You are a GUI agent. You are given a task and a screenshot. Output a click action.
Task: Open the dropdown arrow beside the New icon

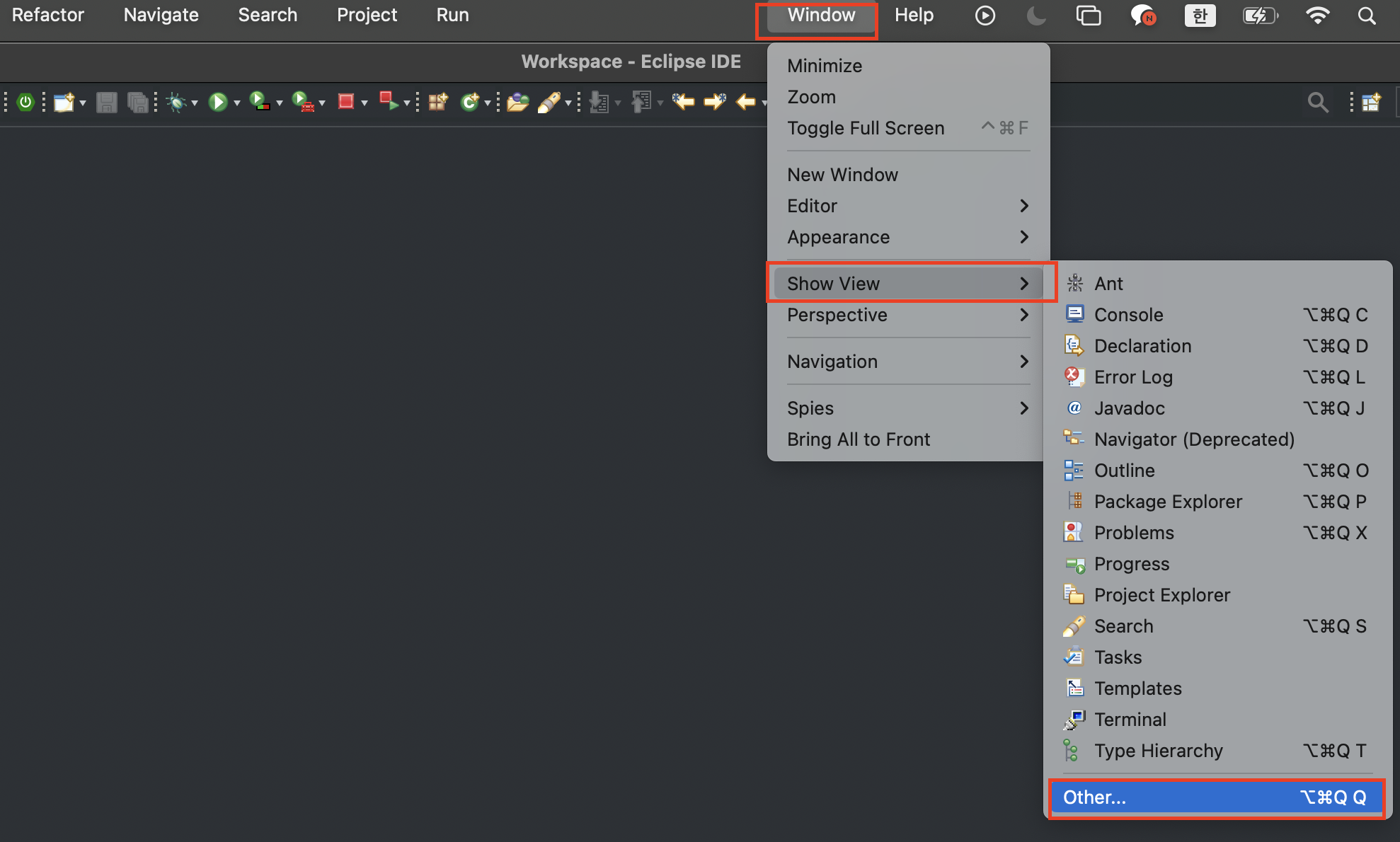[x=83, y=103]
